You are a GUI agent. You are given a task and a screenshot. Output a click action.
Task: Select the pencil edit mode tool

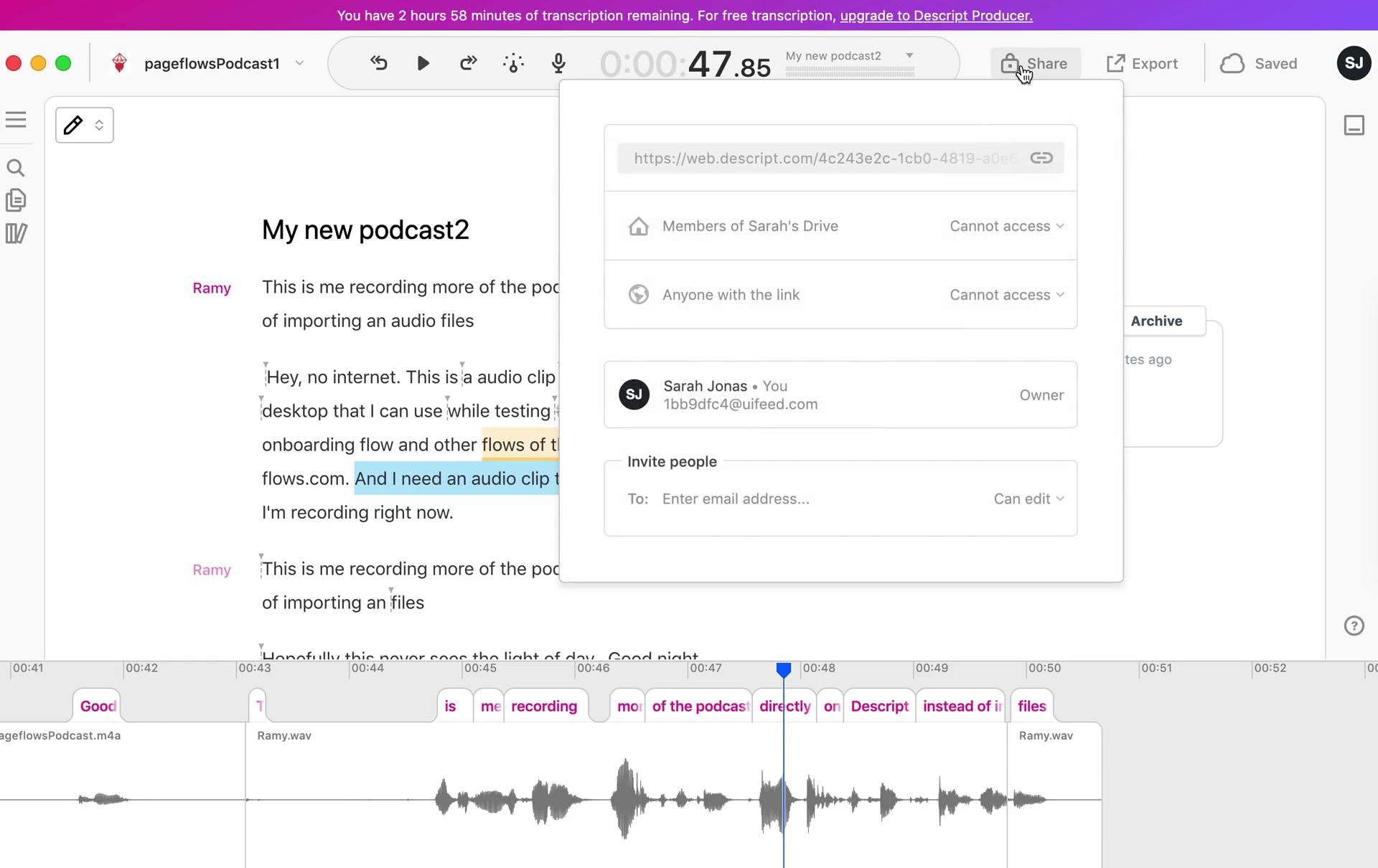pyautogui.click(x=73, y=125)
